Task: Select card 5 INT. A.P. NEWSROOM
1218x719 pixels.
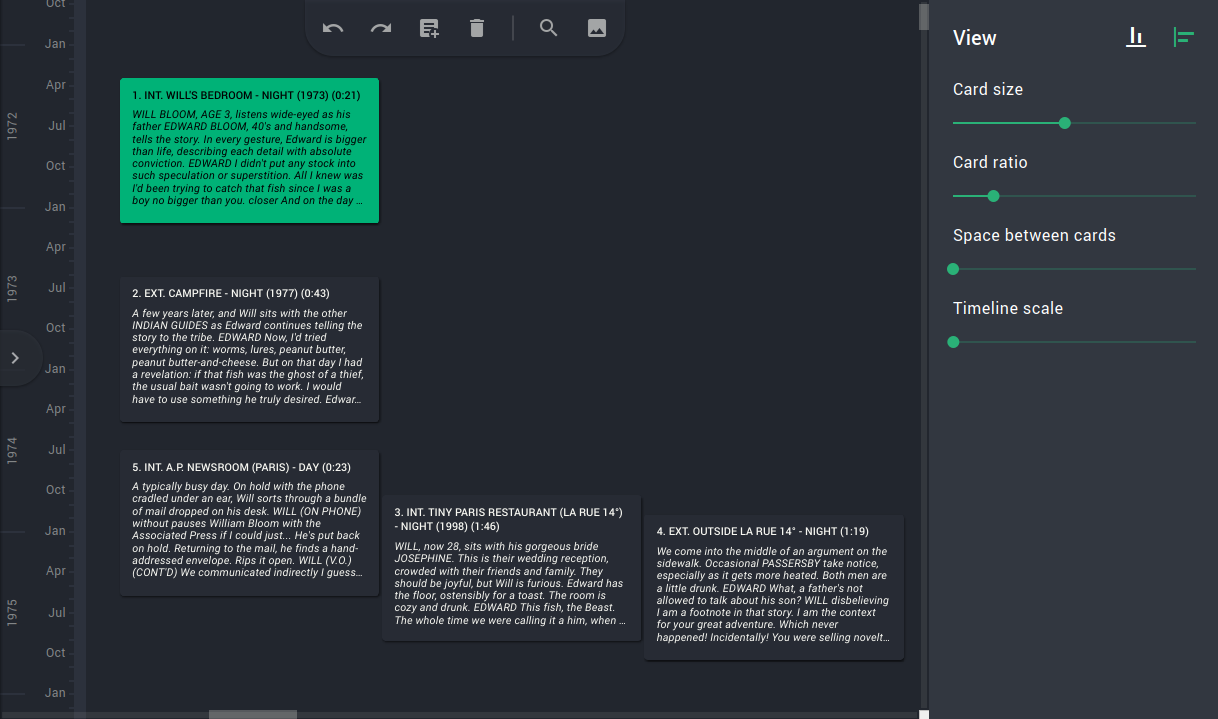Action: coord(250,523)
